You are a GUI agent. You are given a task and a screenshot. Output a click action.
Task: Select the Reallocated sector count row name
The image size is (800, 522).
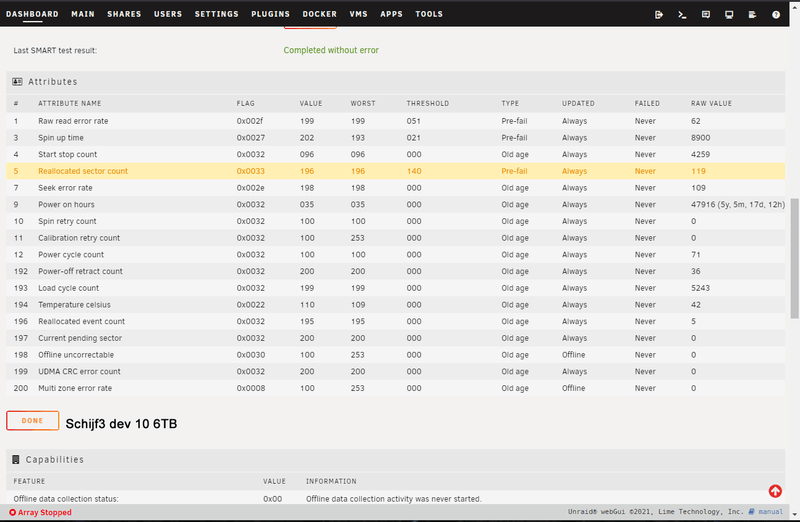pyautogui.click(x=83, y=171)
